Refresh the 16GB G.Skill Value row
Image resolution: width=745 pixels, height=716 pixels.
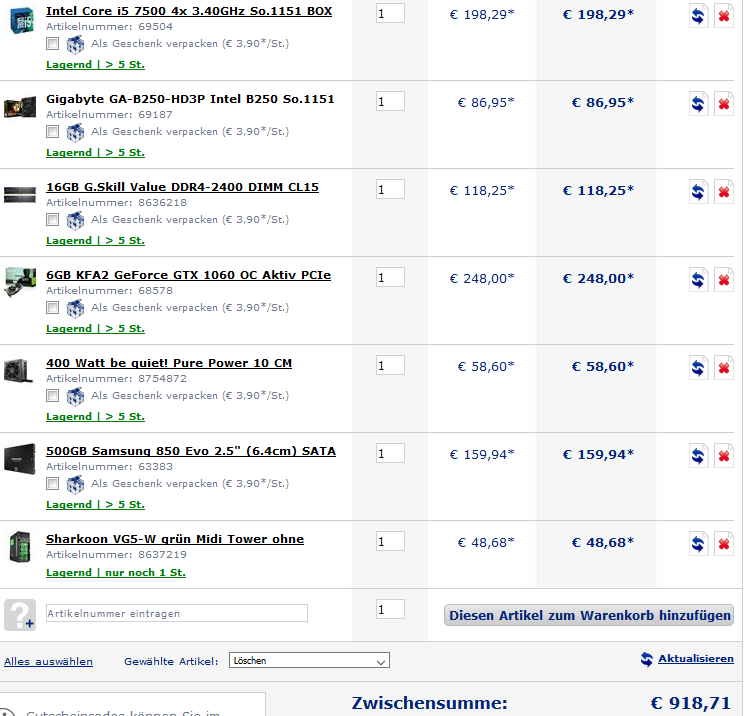698,191
